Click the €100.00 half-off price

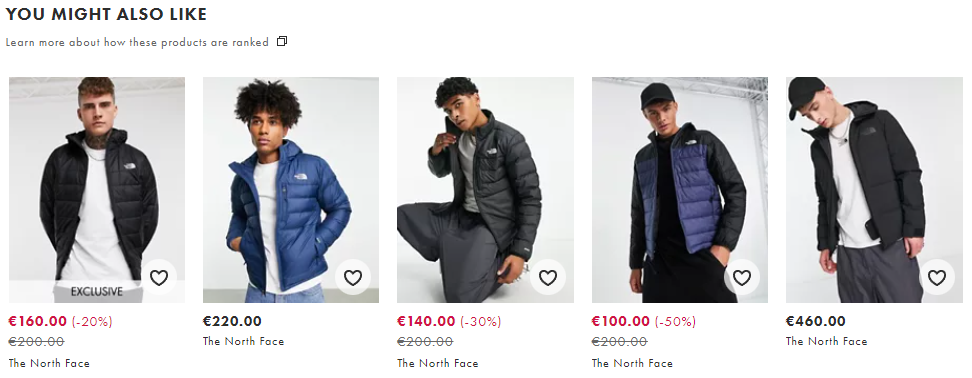(621, 321)
